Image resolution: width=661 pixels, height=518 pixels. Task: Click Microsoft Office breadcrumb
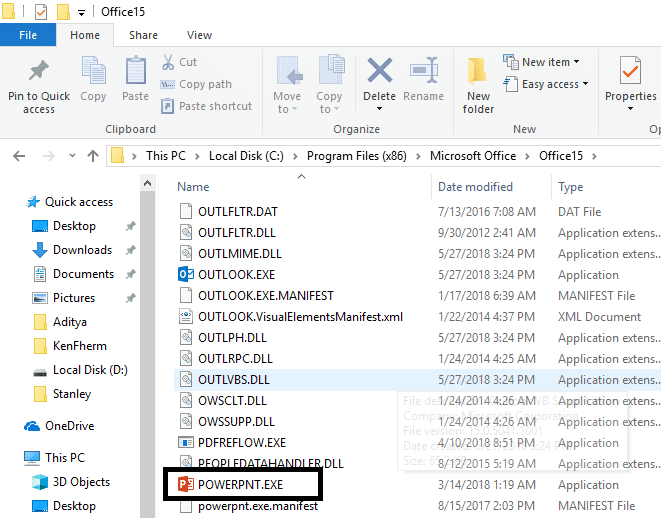point(473,156)
